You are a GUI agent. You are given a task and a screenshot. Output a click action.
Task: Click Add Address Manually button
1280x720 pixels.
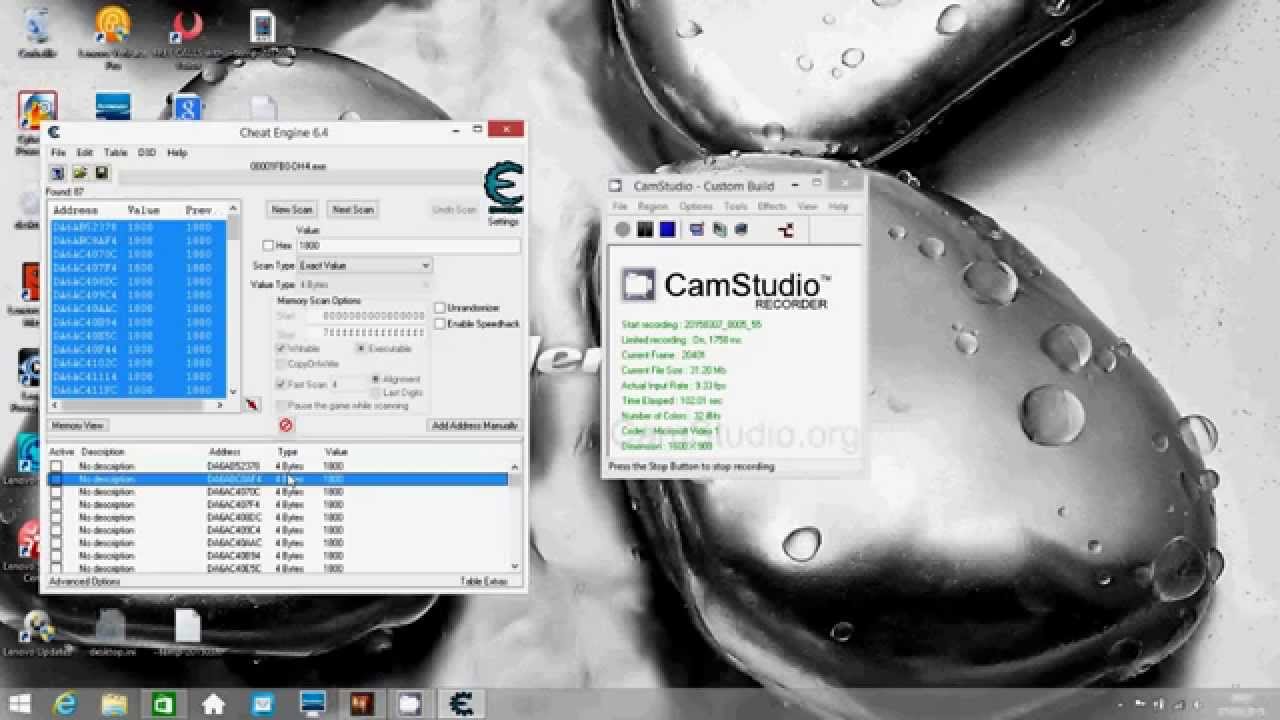(x=475, y=426)
